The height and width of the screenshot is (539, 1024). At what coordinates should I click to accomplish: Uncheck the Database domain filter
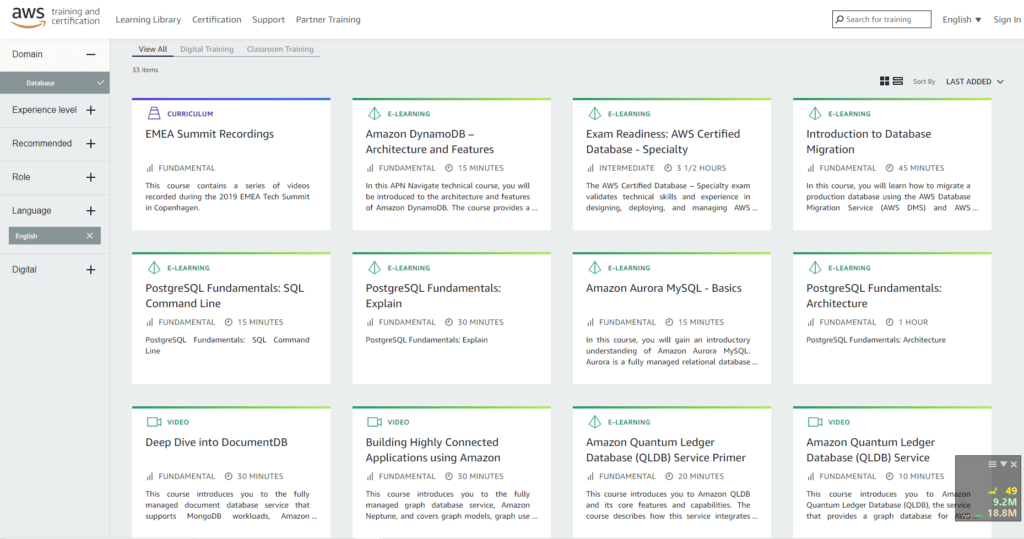tap(100, 83)
